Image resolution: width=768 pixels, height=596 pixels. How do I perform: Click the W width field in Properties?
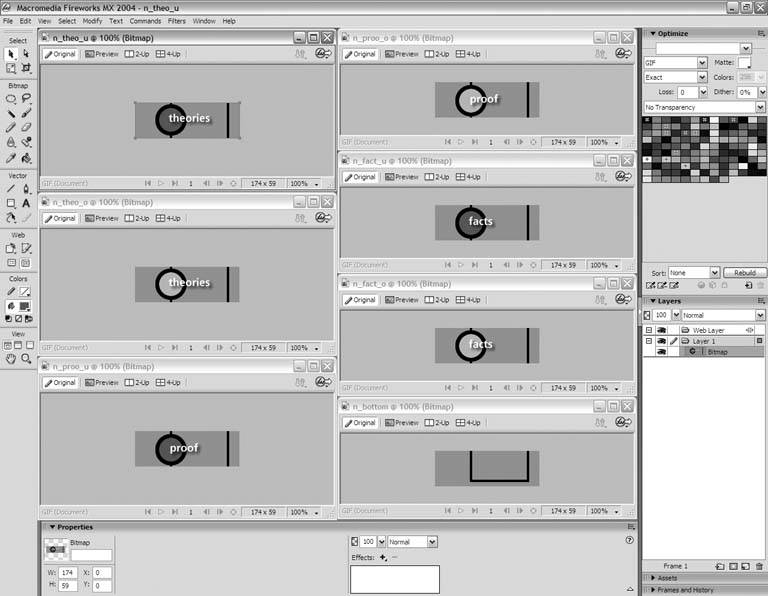tap(69, 573)
